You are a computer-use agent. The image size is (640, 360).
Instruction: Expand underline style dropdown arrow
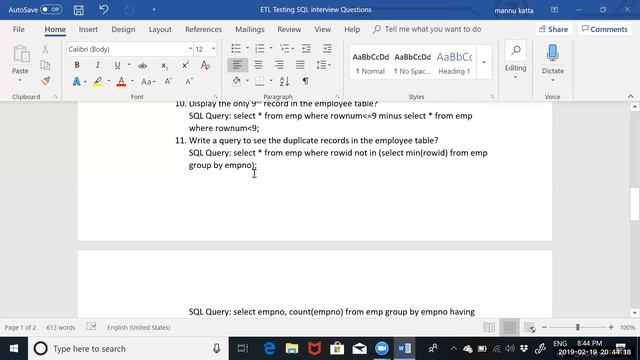point(129,65)
